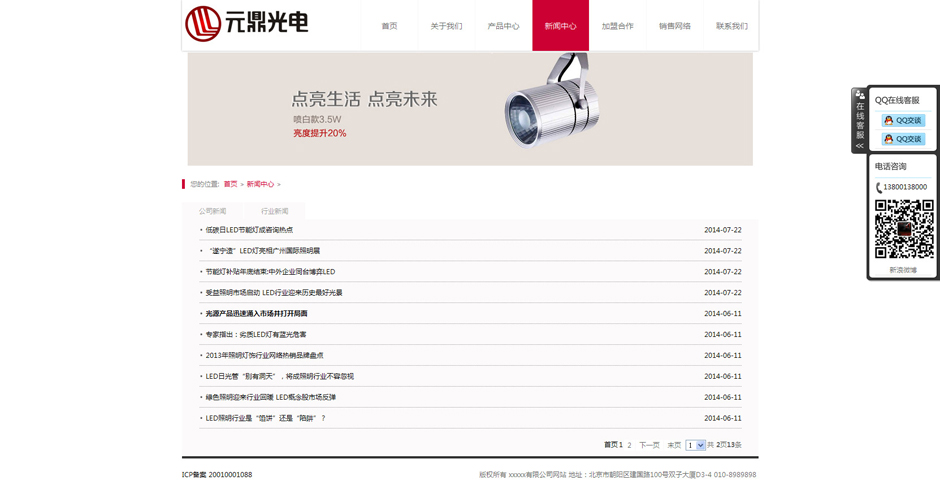Open bold article 光源产品迅速涌入市场
Screen dimensions: 940x489
pos(257,313)
